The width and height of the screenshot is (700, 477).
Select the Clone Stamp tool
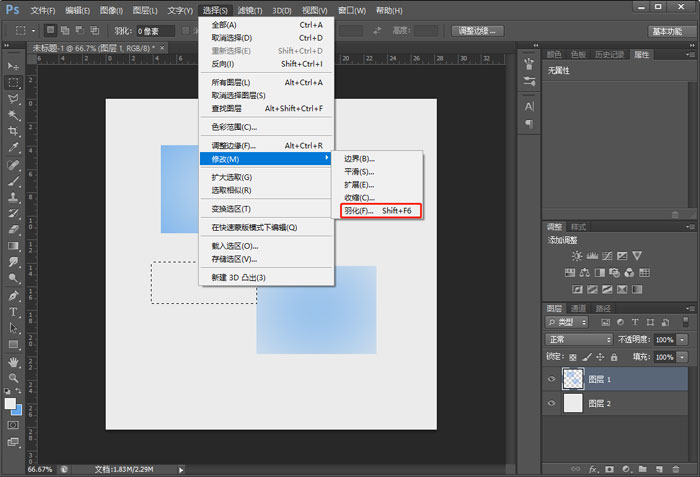tap(13, 197)
